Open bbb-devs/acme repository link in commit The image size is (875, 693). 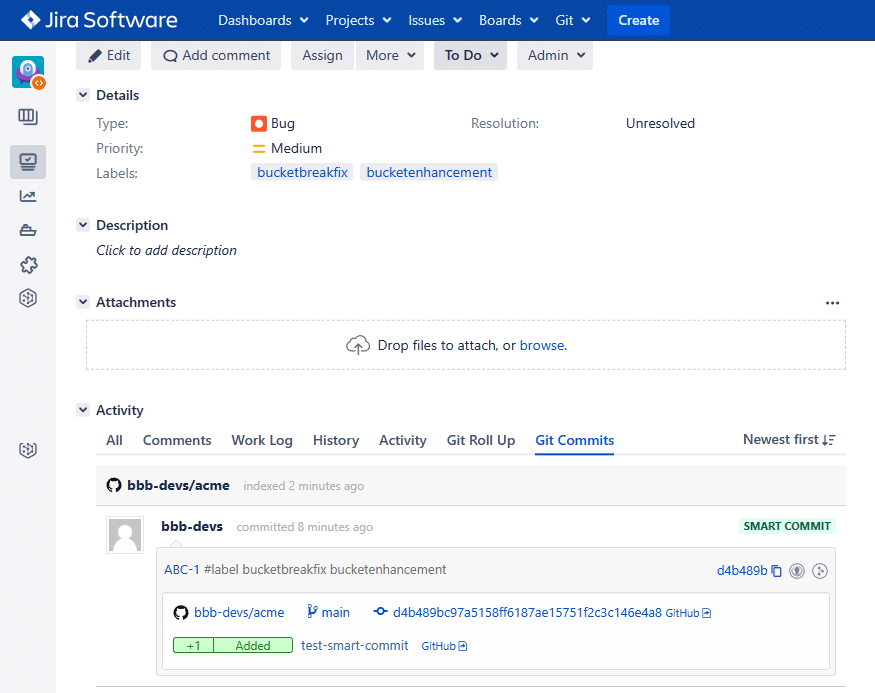(239, 613)
